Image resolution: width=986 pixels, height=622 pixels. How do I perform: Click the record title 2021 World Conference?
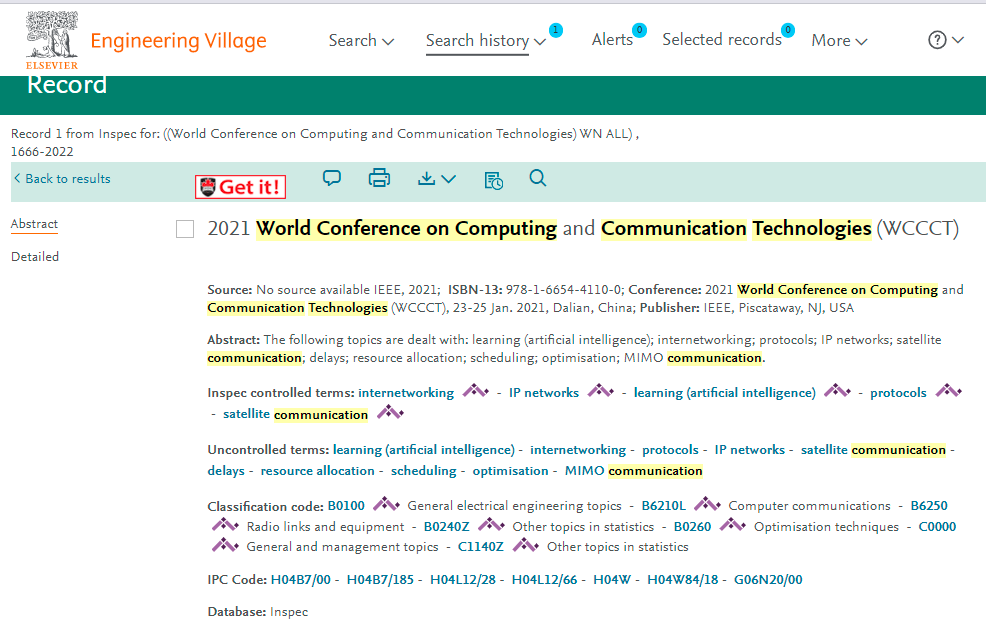click(x=583, y=228)
